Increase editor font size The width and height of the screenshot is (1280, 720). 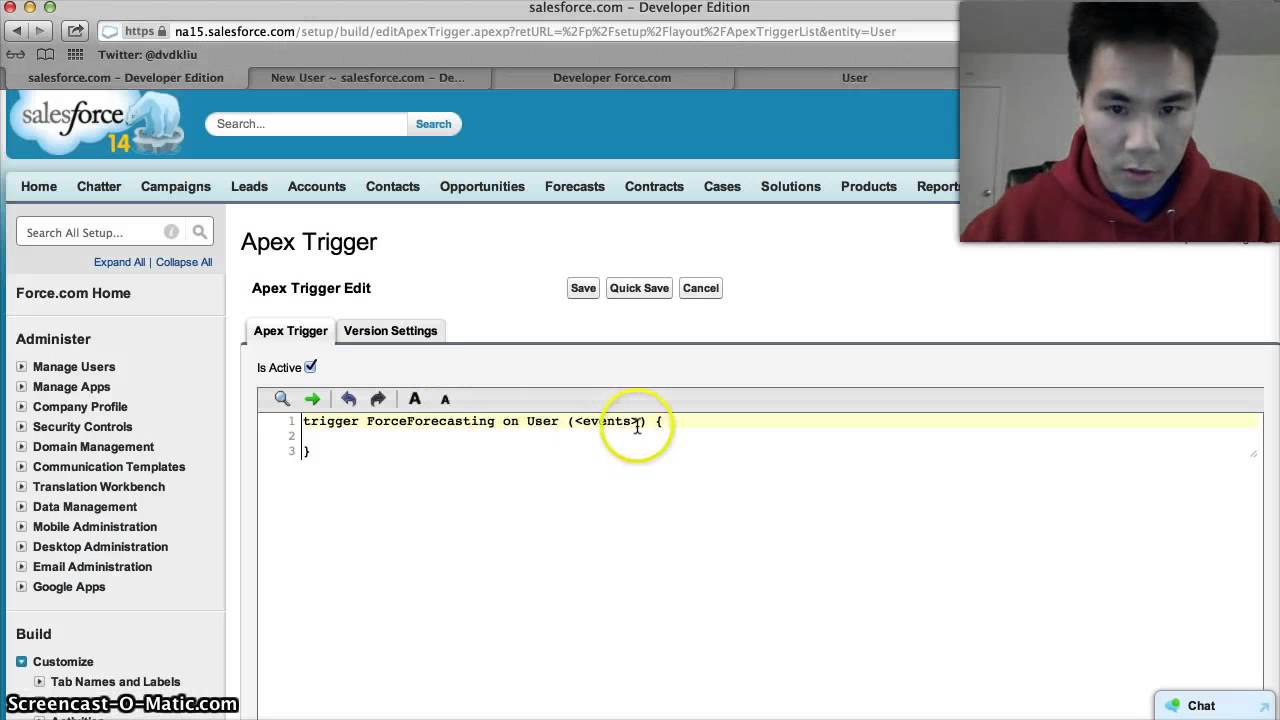[x=415, y=399]
